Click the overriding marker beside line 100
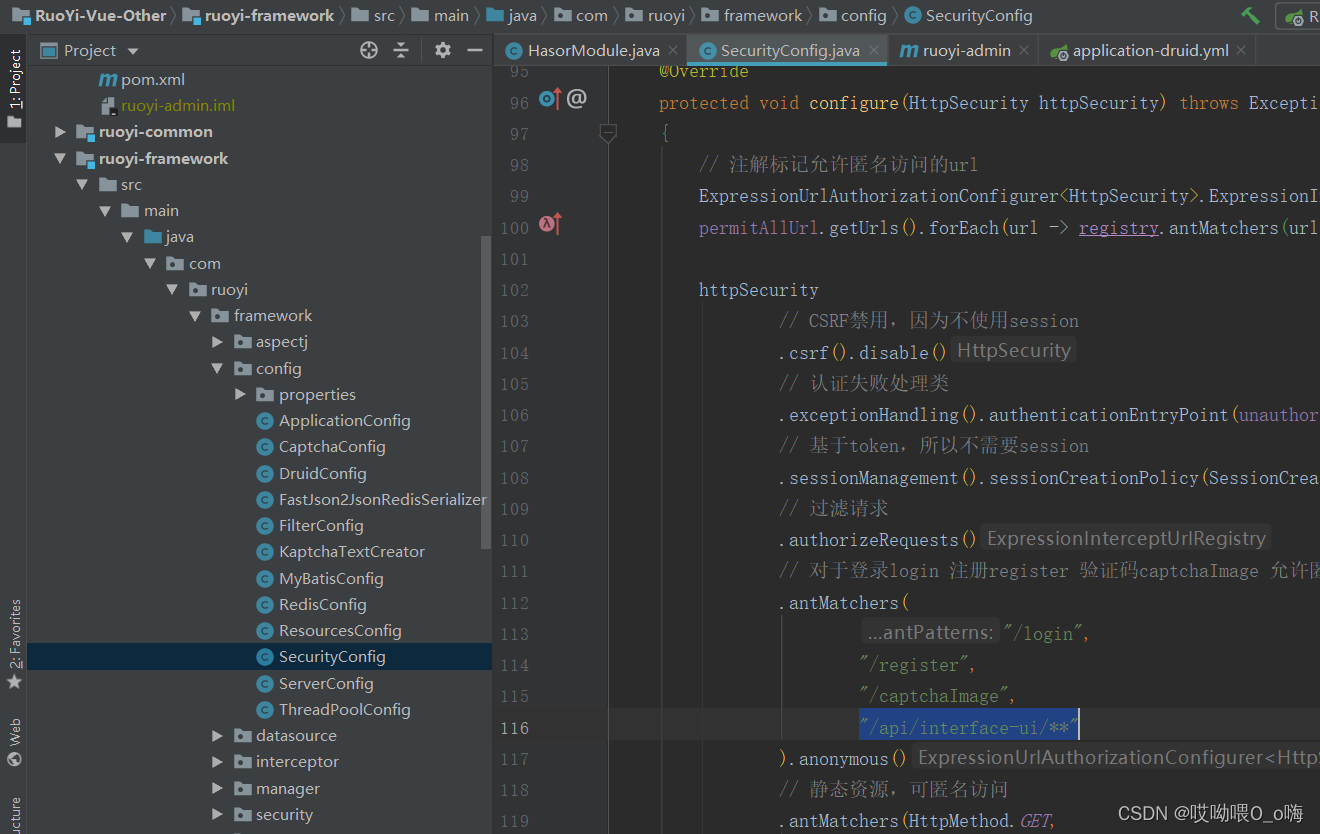 [x=548, y=225]
